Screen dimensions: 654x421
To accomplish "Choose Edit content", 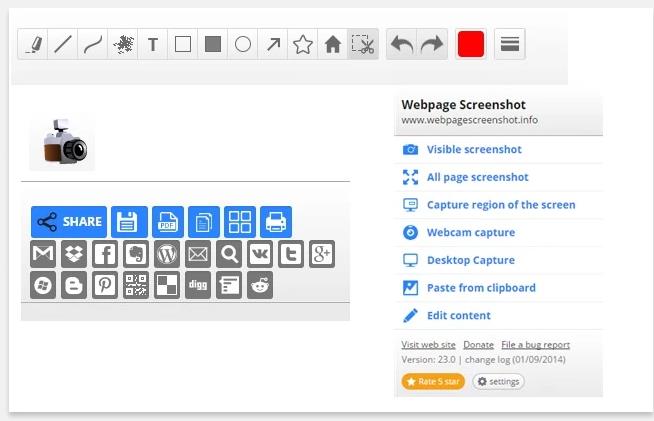I will [x=498, y=315].
